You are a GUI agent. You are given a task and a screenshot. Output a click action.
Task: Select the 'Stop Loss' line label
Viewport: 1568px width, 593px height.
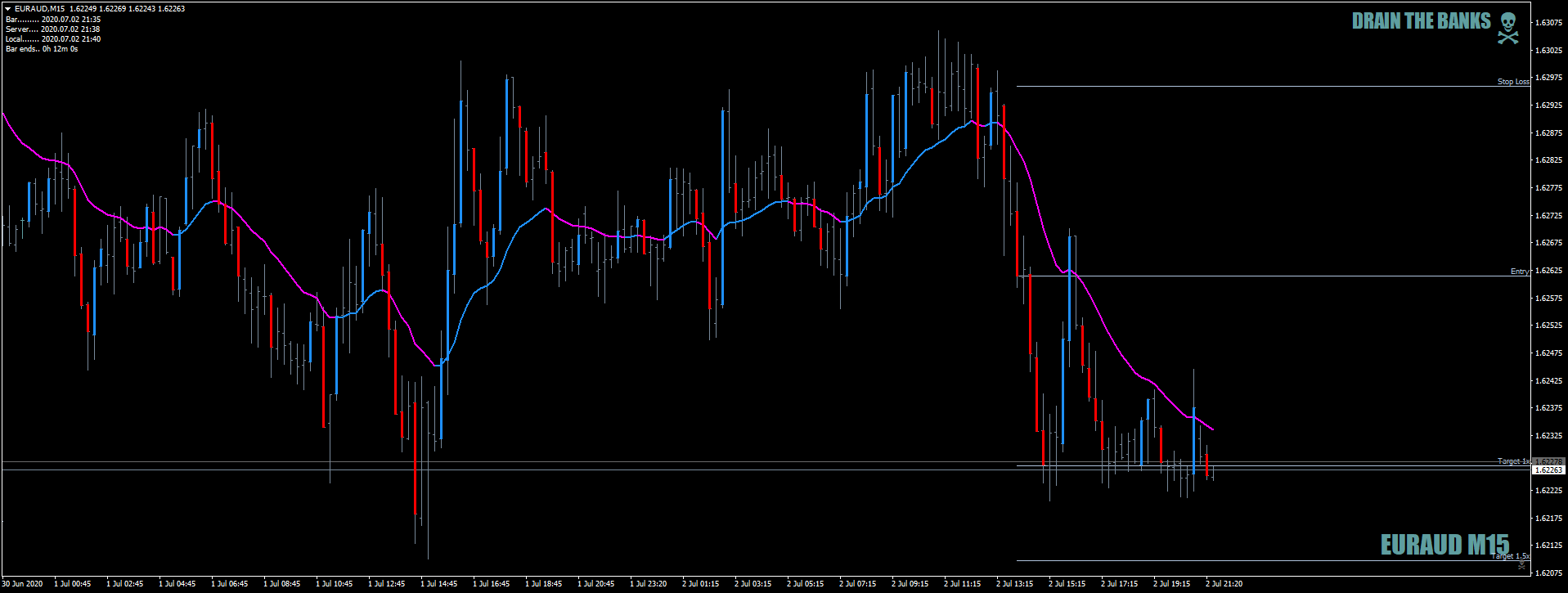pos(1513,82)
